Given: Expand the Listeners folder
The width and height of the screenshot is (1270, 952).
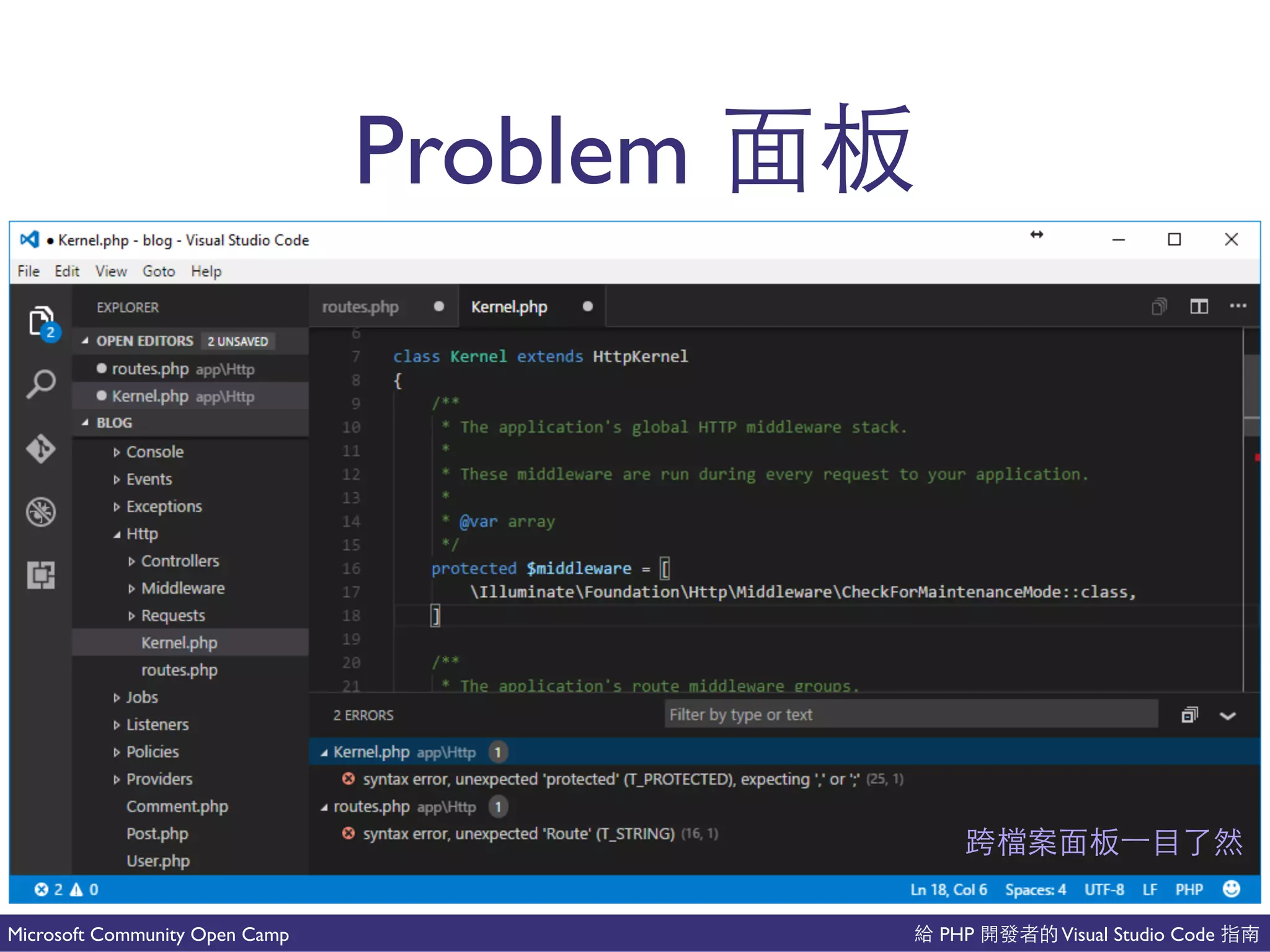Looking at the screenshot, I should 117,725.
